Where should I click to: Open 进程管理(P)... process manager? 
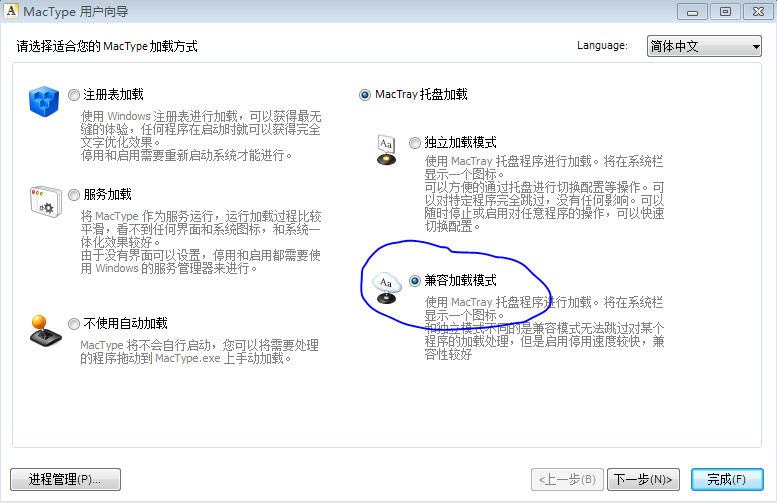point(65,479)
